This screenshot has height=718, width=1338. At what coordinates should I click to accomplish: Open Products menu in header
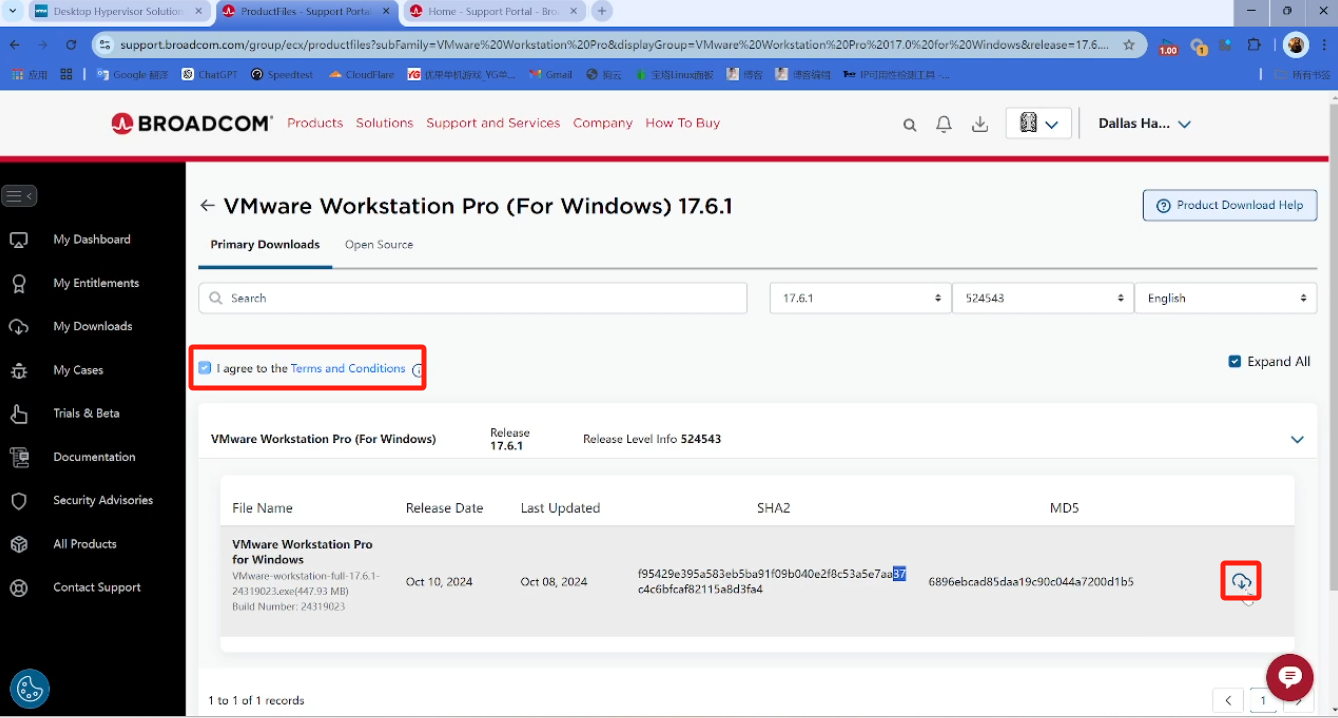(315, 123)
